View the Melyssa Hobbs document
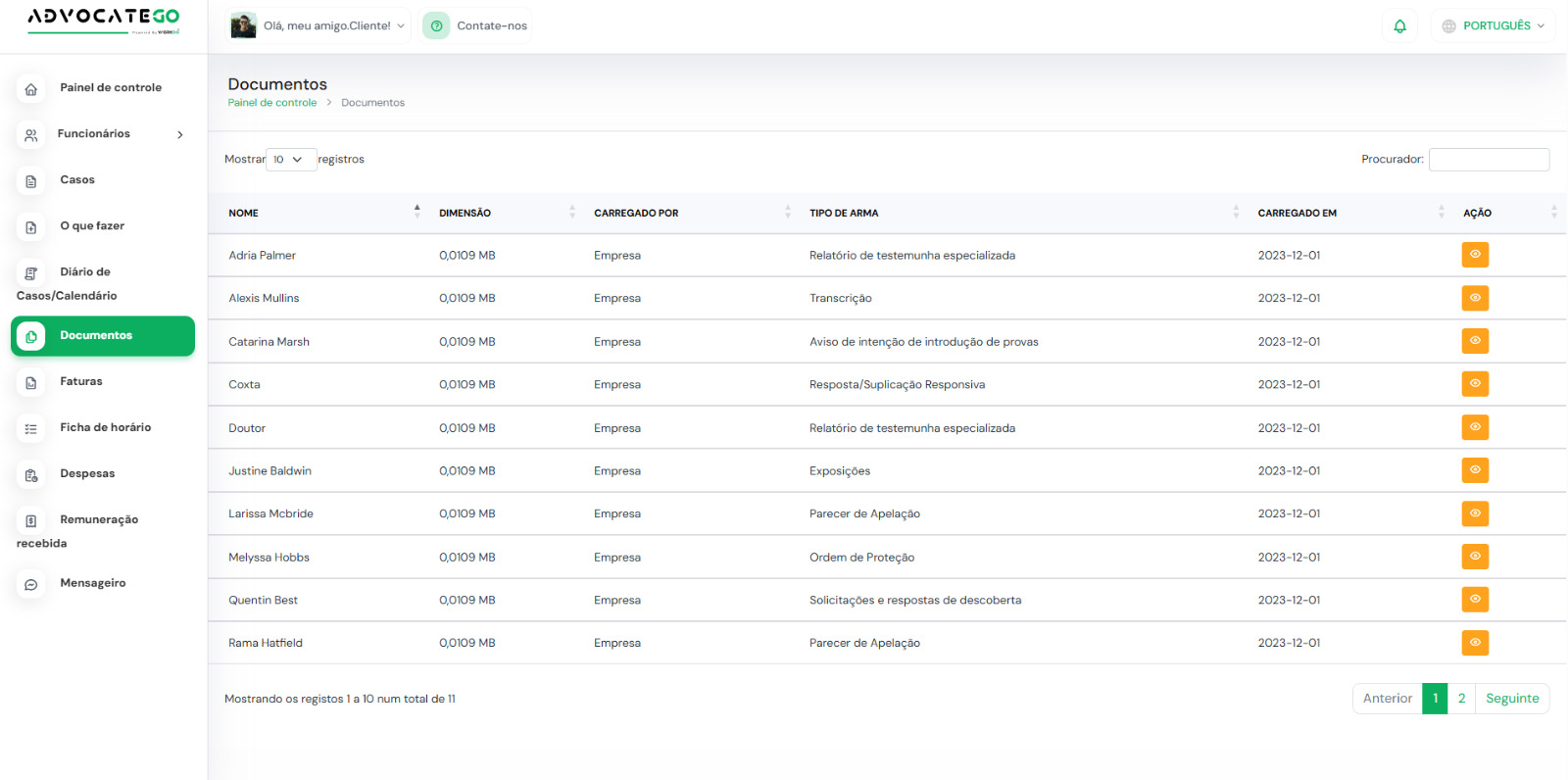Image resolution: width=1568 pixels, height=780 pixels. (1475, 557)
